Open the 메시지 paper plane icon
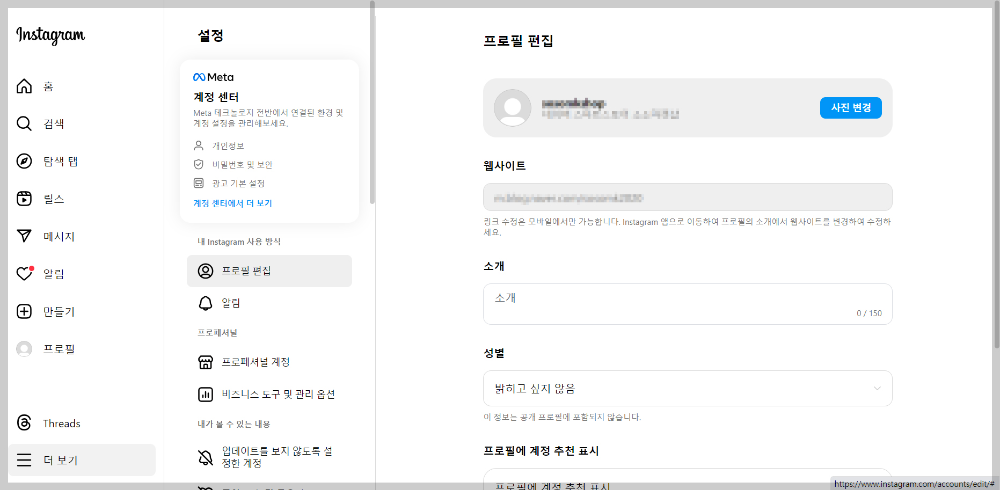Image resolution: width=1000 pixels, height=490 pixels. coord(24,237)
